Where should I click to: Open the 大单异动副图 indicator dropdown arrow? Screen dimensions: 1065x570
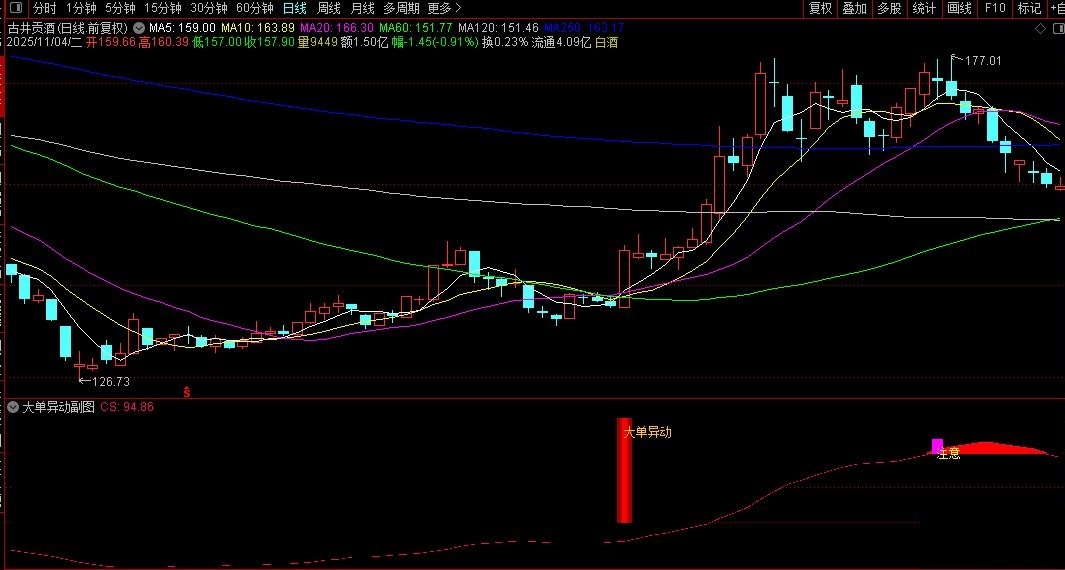point(12,407)
